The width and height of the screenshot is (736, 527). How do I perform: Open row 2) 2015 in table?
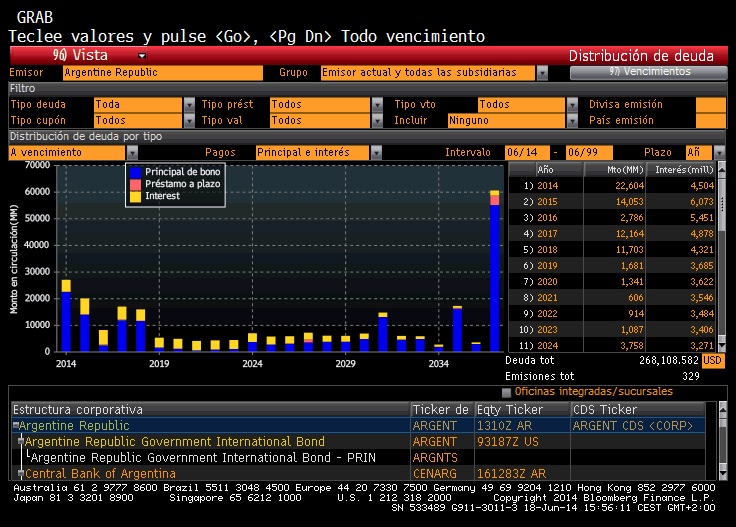pyautogui.click(x=612, y=202)
